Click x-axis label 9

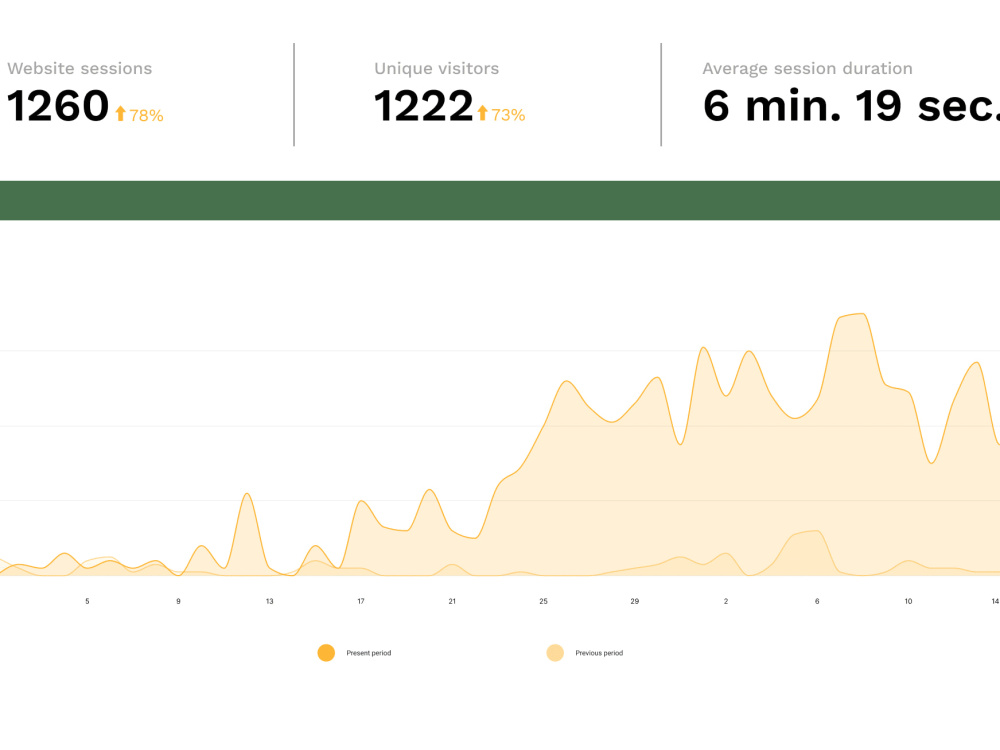click(179, 601)
